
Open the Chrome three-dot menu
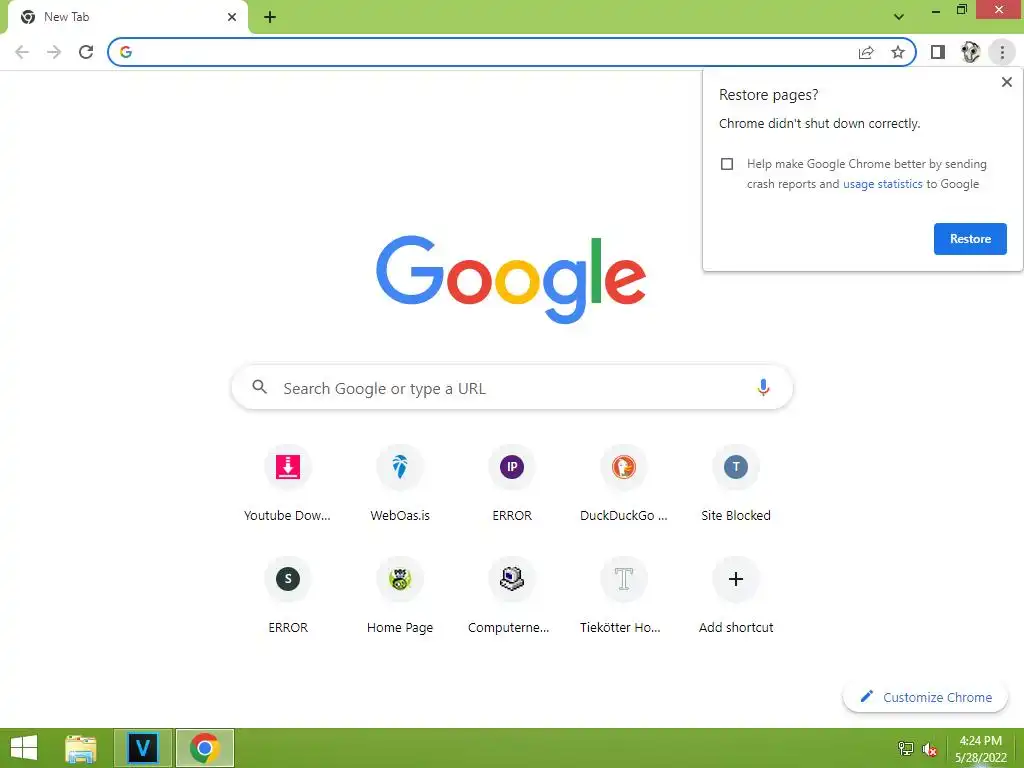1002,52
